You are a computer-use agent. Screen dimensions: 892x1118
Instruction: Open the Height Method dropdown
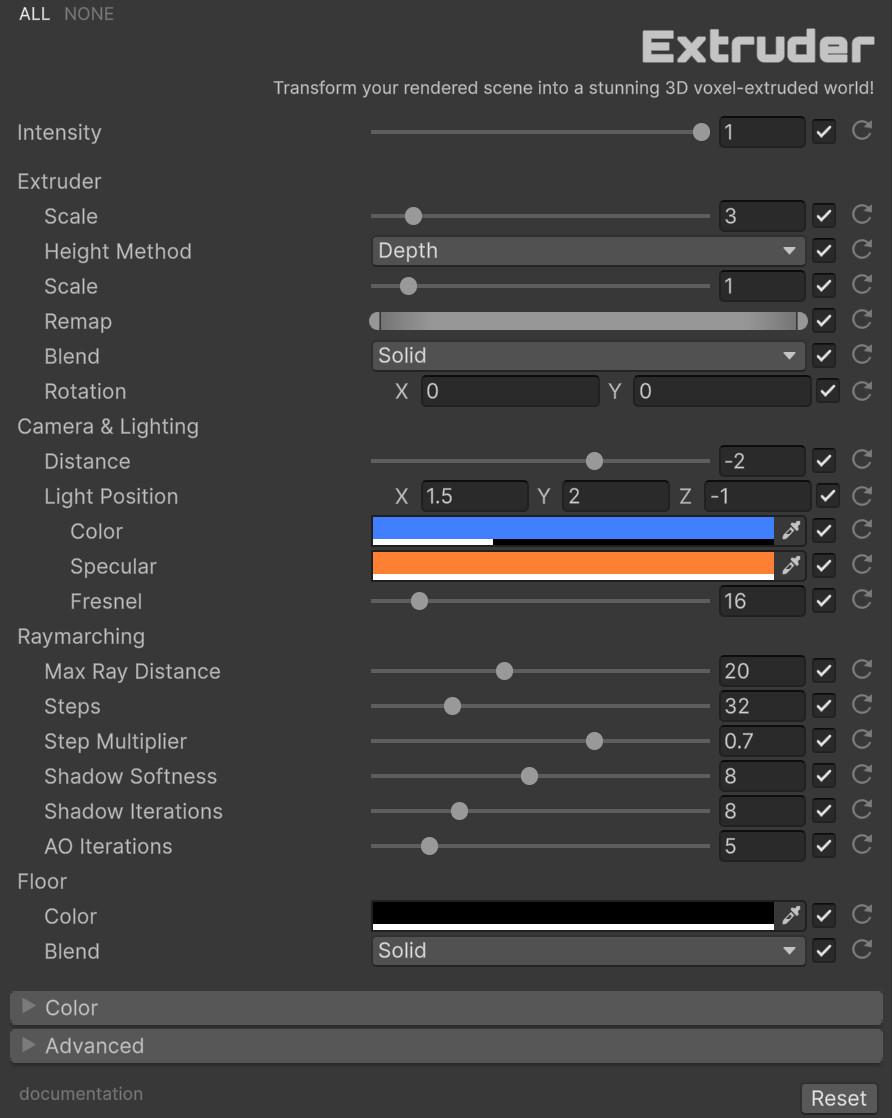(588, 251)
